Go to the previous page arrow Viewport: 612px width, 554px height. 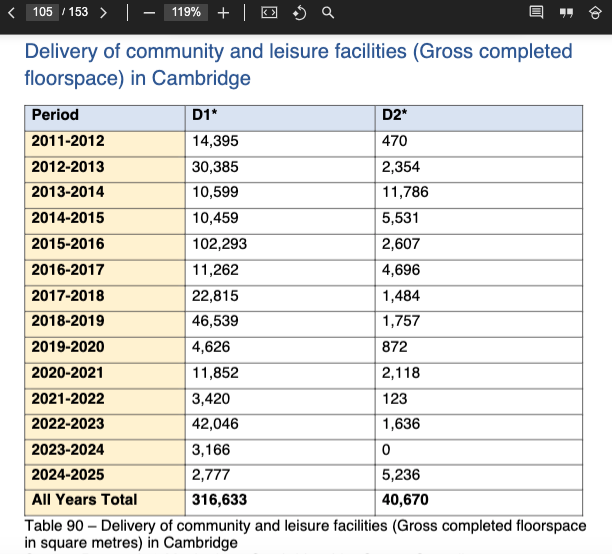click(x=11, y=13)
